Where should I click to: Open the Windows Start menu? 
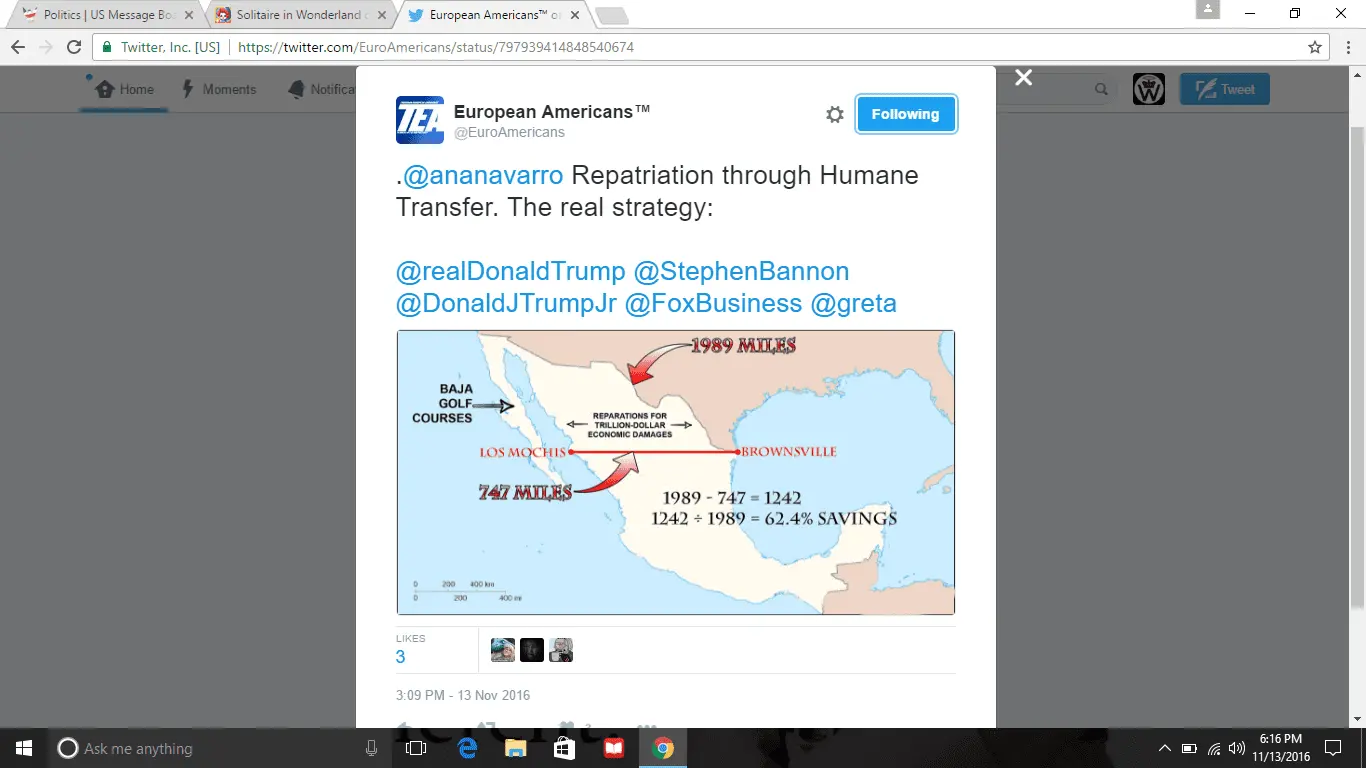[x=24, y=748]
